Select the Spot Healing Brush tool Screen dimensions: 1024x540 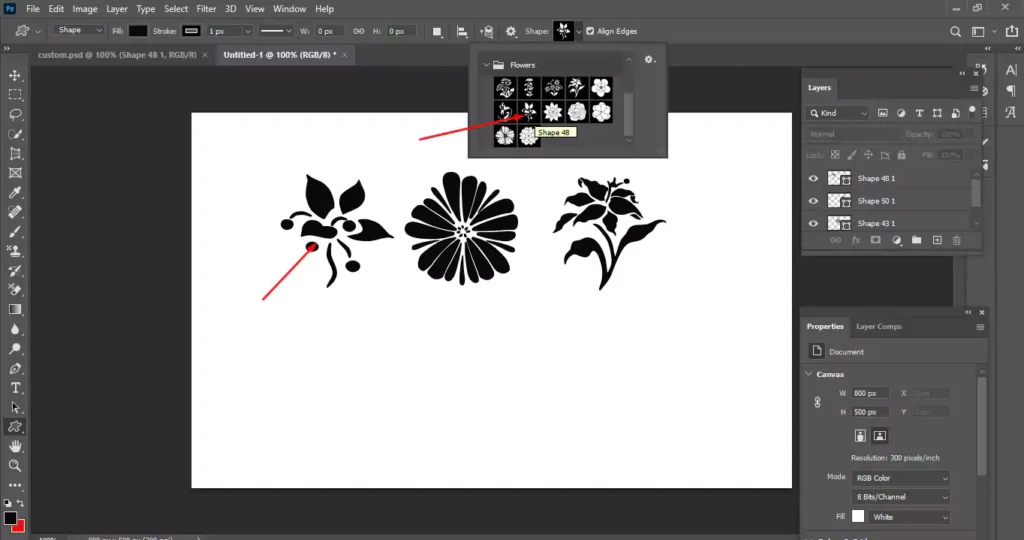(15, 212)
